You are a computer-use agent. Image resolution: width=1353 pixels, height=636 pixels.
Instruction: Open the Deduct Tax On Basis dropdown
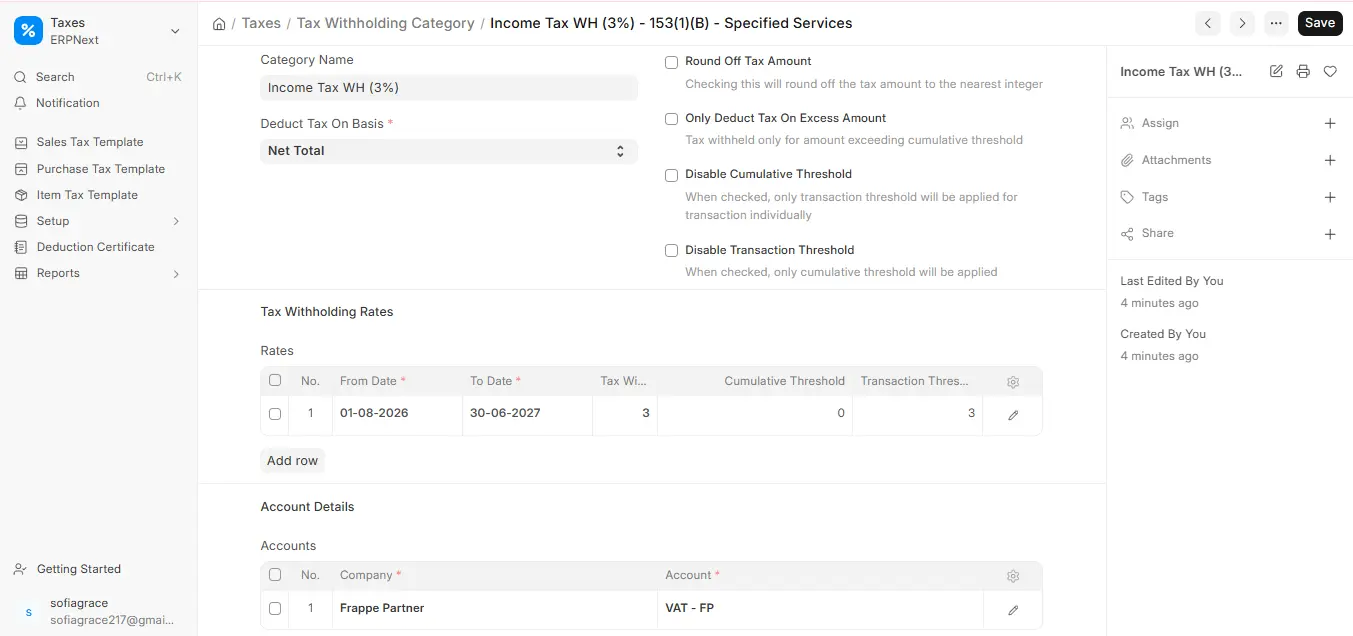point(449,151)
